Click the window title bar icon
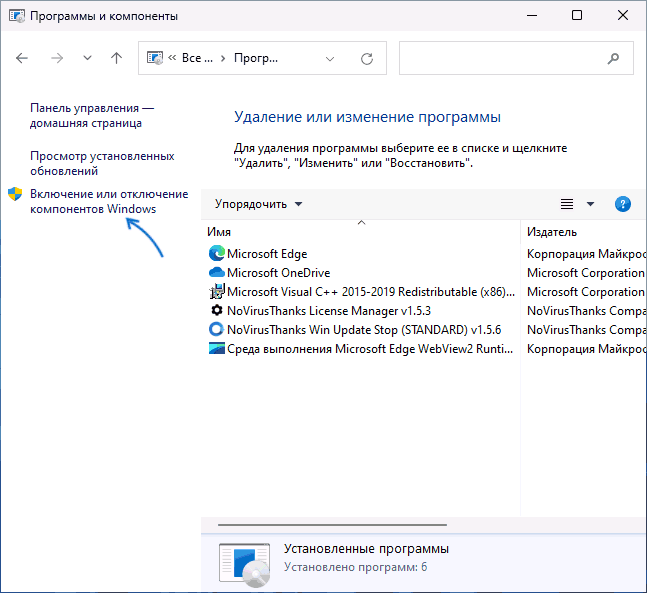Image resolution: width=647 pixels, height=593 pixels. [17, 16]
